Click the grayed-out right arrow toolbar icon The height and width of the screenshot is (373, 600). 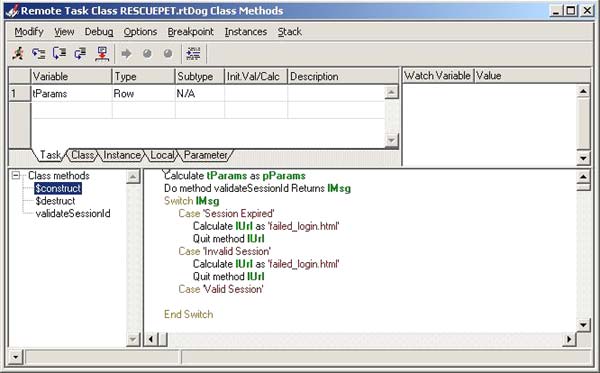[126, 54]
